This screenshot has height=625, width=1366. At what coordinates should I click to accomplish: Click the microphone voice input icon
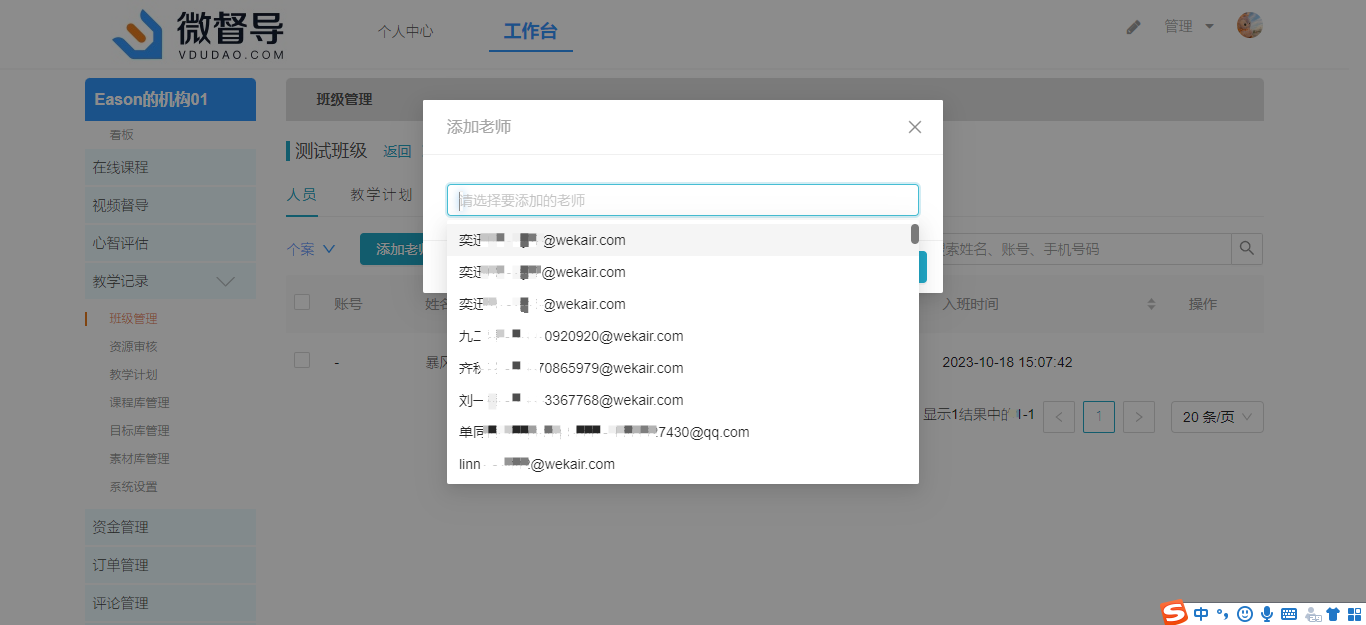(x=1267, y=614)
